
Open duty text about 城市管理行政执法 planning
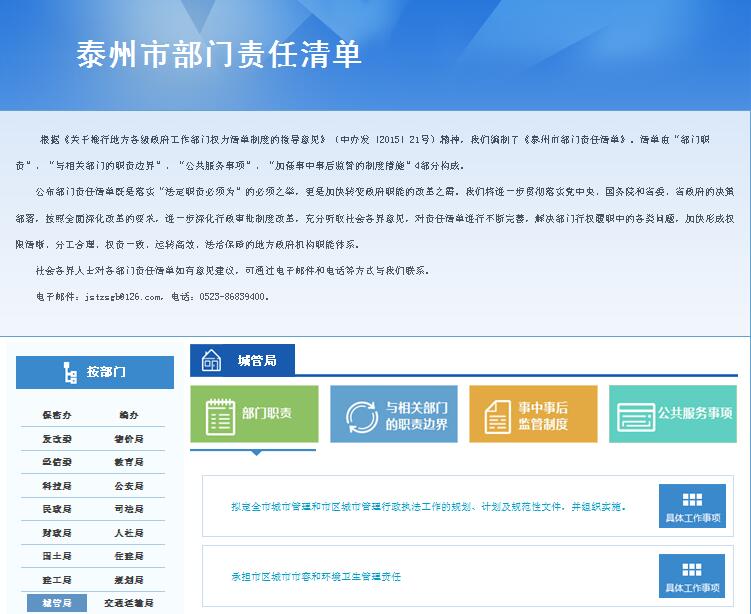[428, 507]
